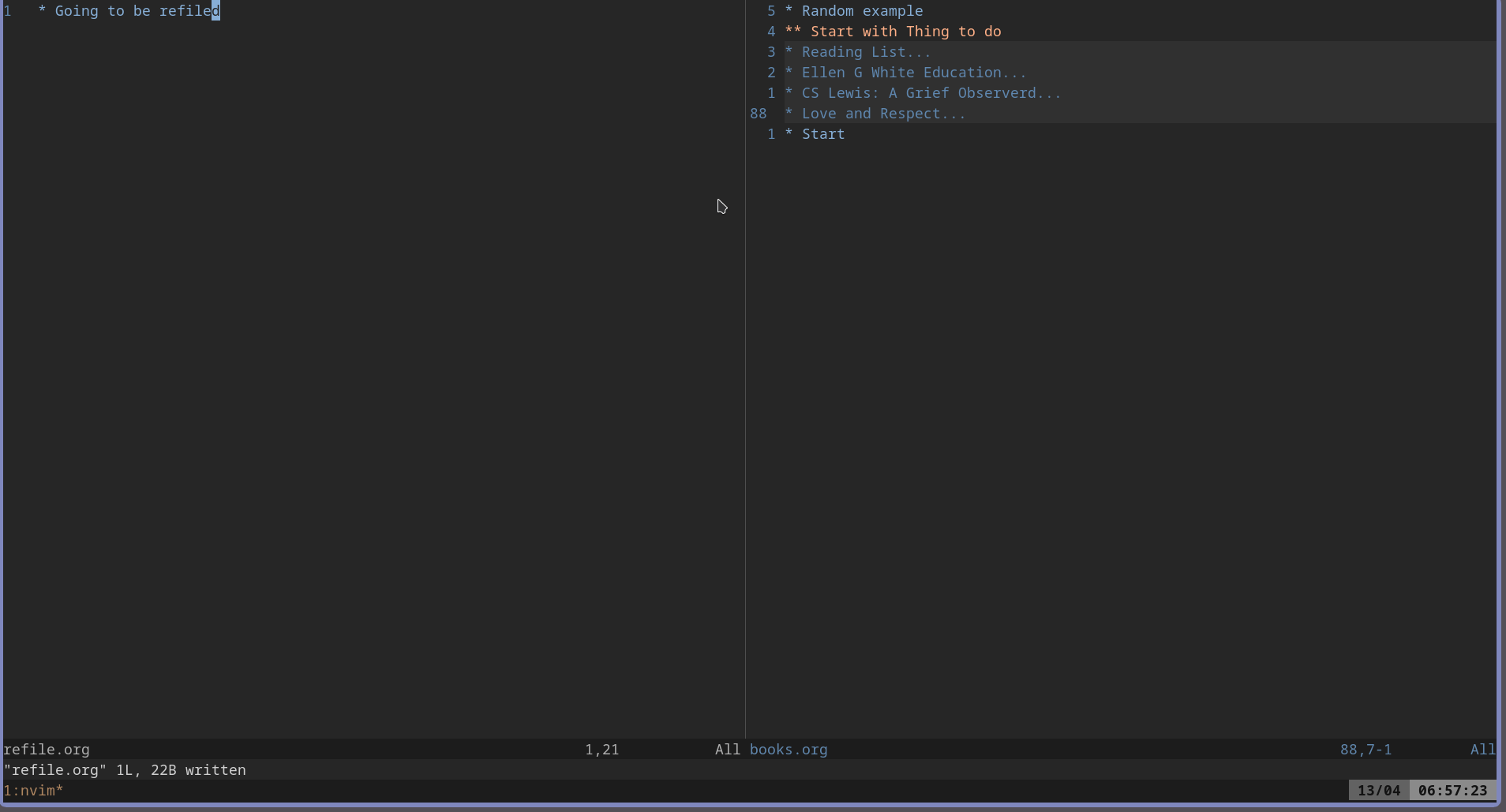Viewport: 1506px width, 812px height.
Task: Click the "13/04" date in tmux bar
Action: (x=1380, y=790)
